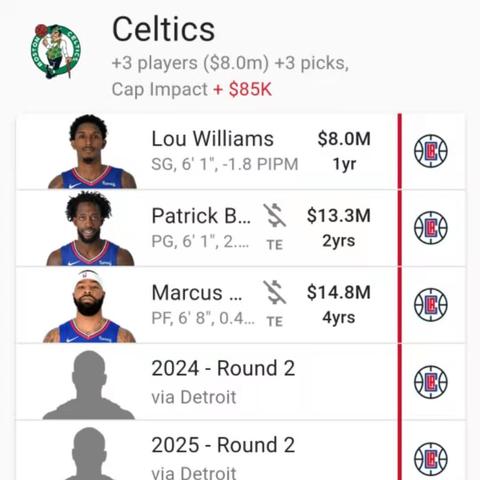Click the $8.0M 1yr salary for Lou Williams

(x=344, y=151)
